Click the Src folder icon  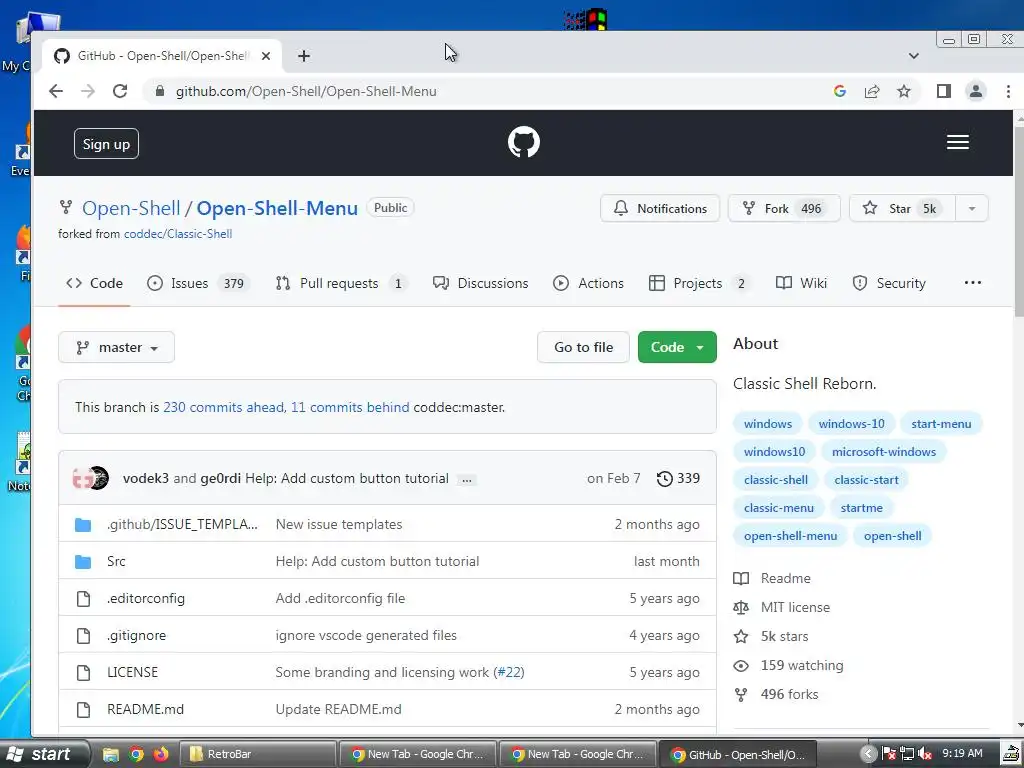(x=83, y=562)
